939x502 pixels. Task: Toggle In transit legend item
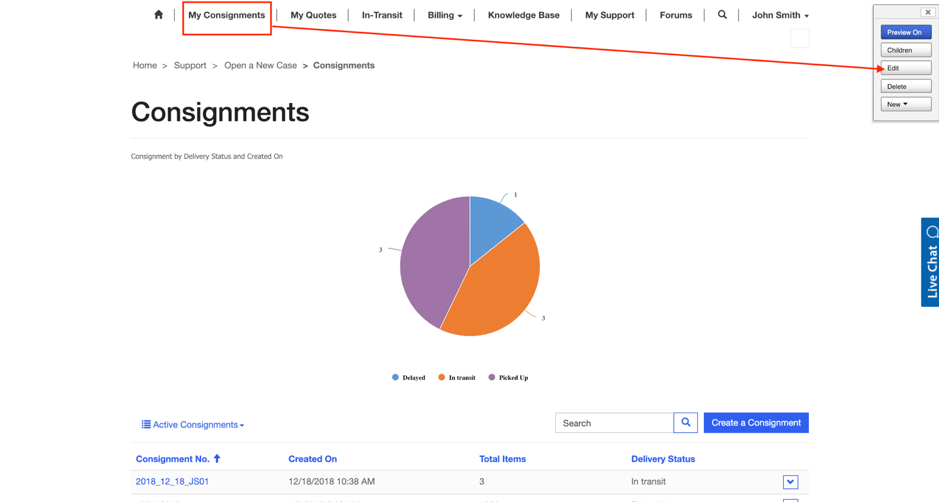point(456,378)
